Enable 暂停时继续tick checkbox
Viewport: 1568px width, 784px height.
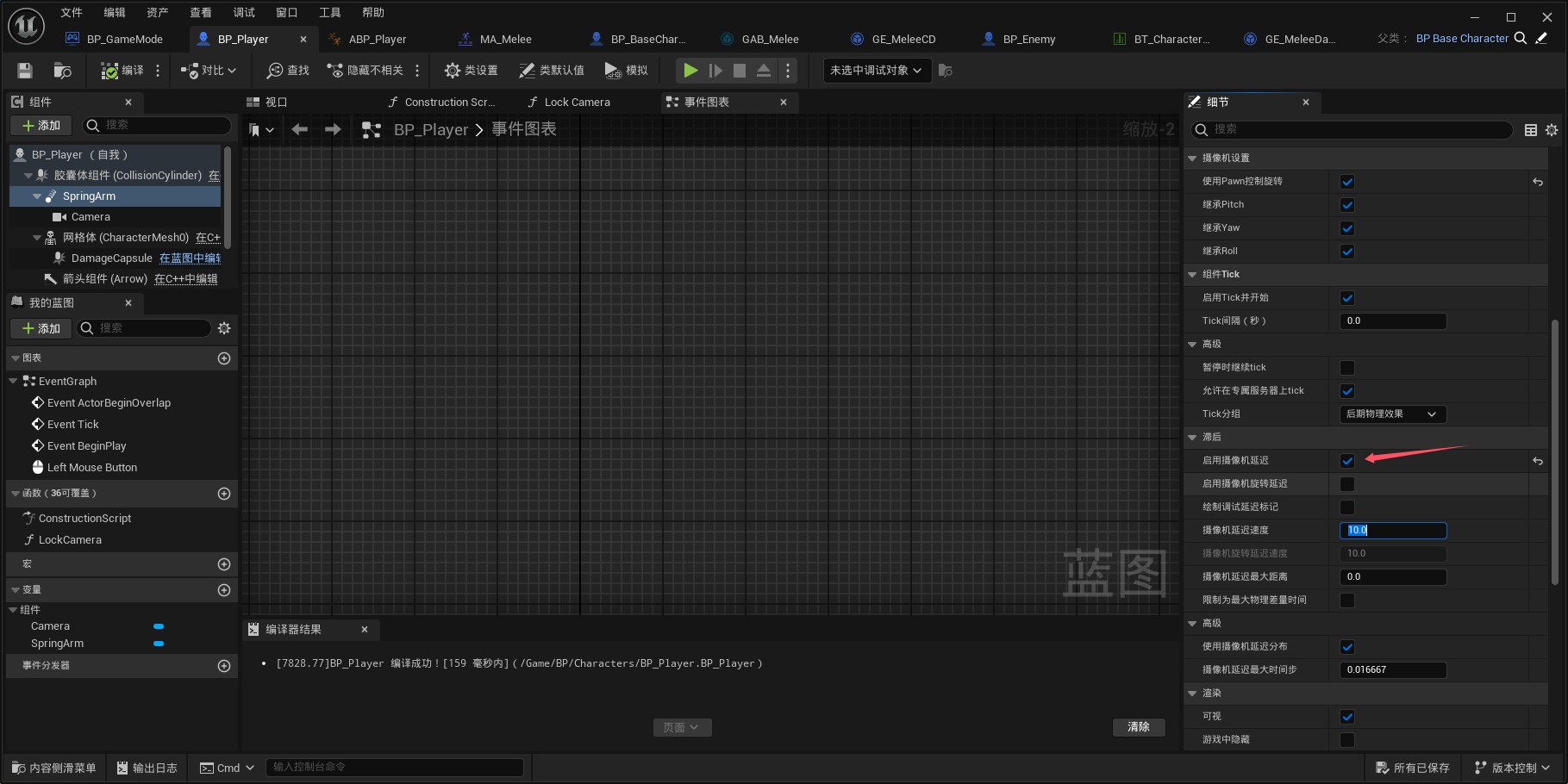pos(1347,368)
